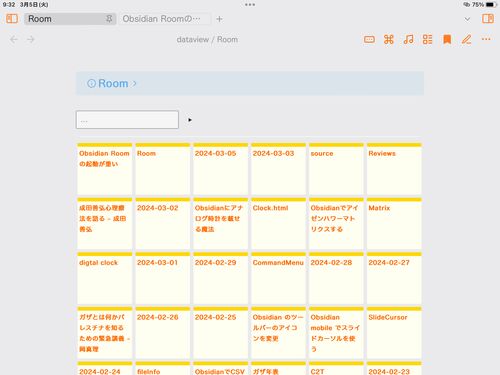
Task: Switch to the Obsidian Roomの… tab
Action: coord(165,19)
